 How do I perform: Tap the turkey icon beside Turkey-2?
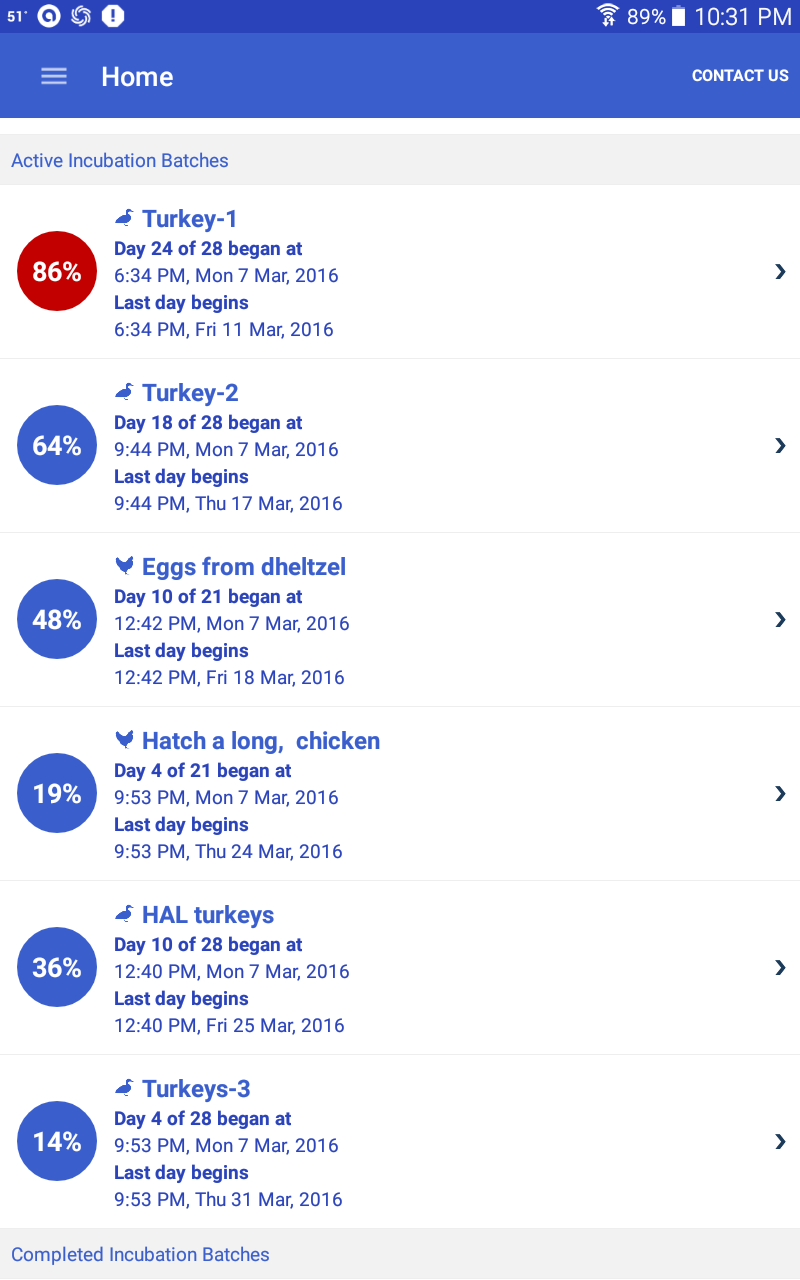tap(124, 391)
